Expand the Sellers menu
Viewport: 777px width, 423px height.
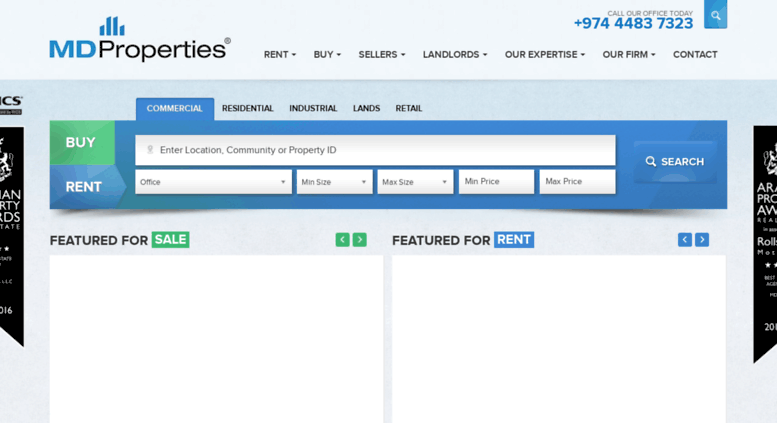(382, 54)
